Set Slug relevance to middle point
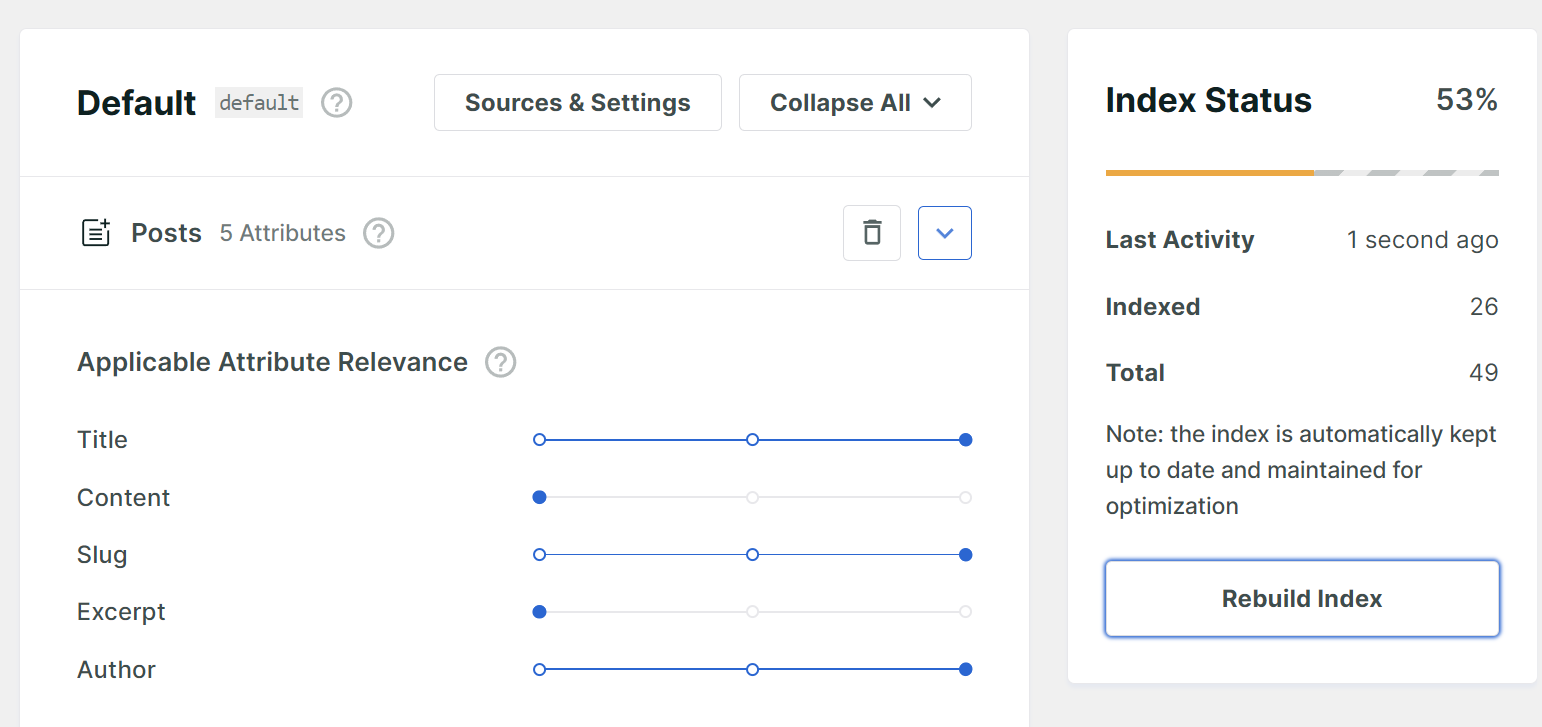 pyautogui.click(x=753, y=554)
